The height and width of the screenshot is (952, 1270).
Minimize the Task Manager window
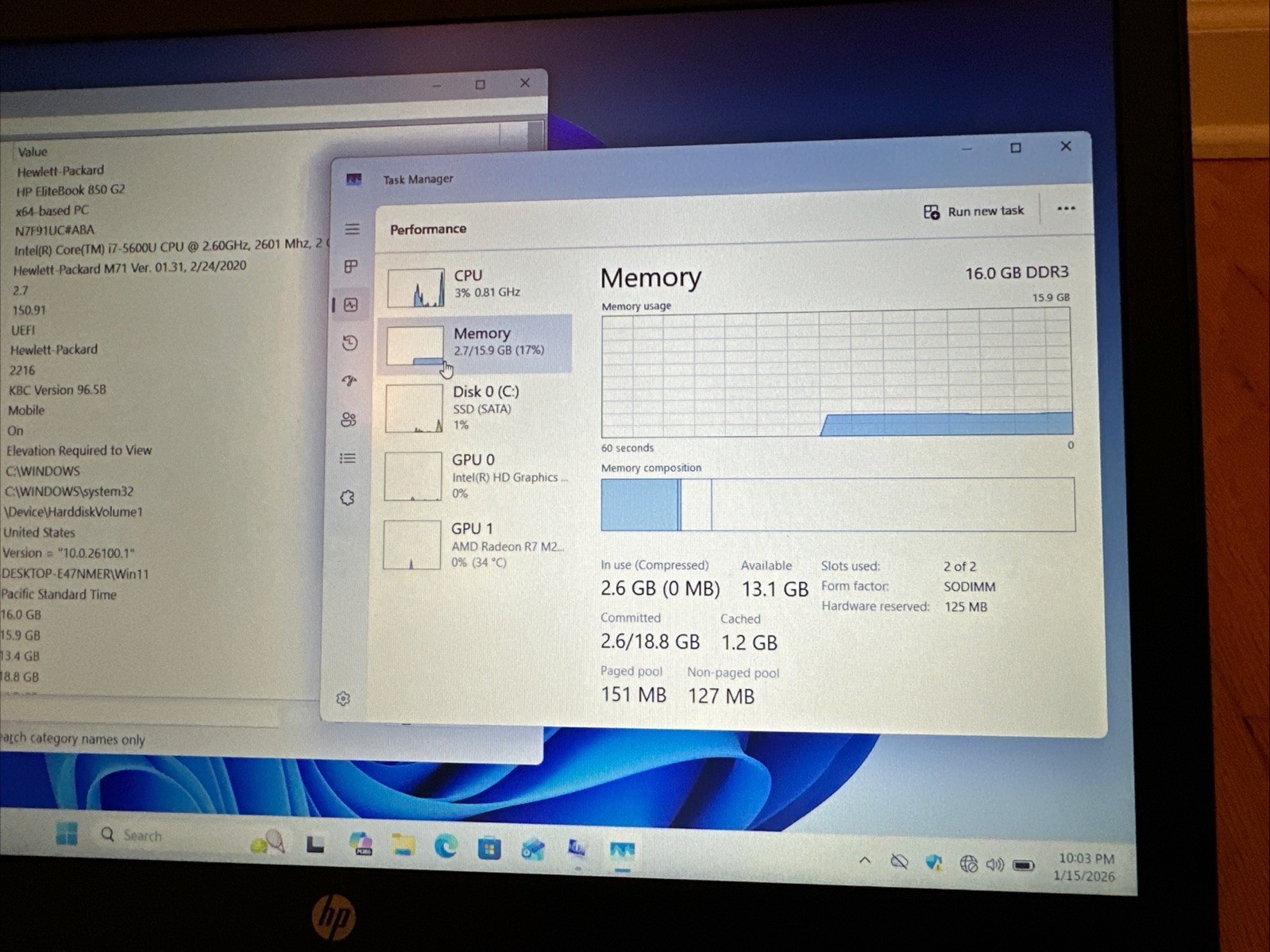click(967, 148)
